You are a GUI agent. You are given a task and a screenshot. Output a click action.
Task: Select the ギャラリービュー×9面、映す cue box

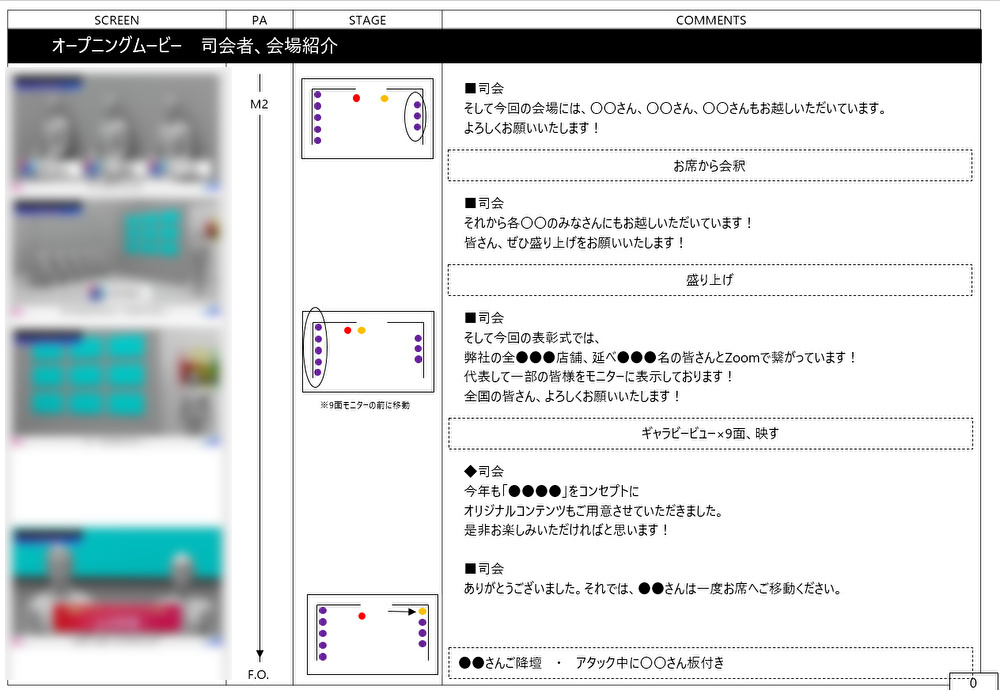pos(709,433)
